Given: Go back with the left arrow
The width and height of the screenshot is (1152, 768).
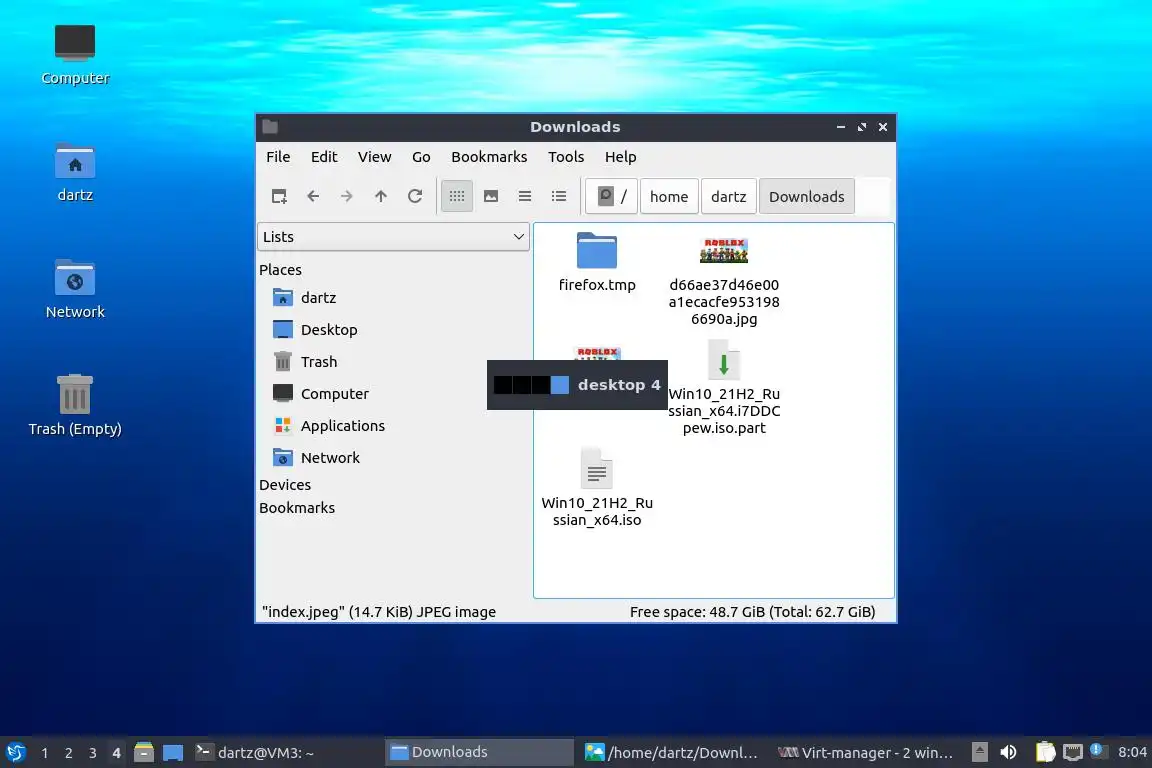Looking at the screenshot, I should pos(313,196).
